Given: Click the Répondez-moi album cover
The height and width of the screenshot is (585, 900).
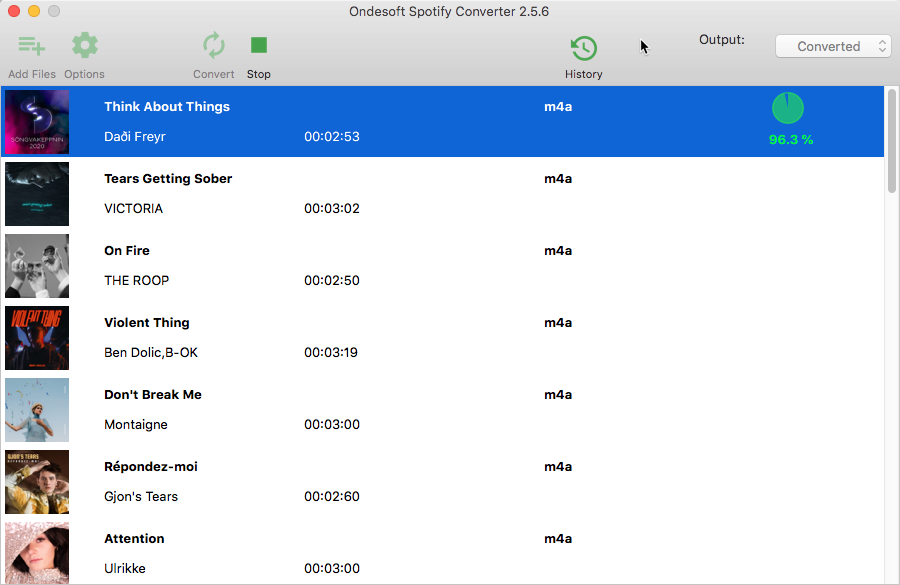Looking at the screenshot, I should point(37,482).
